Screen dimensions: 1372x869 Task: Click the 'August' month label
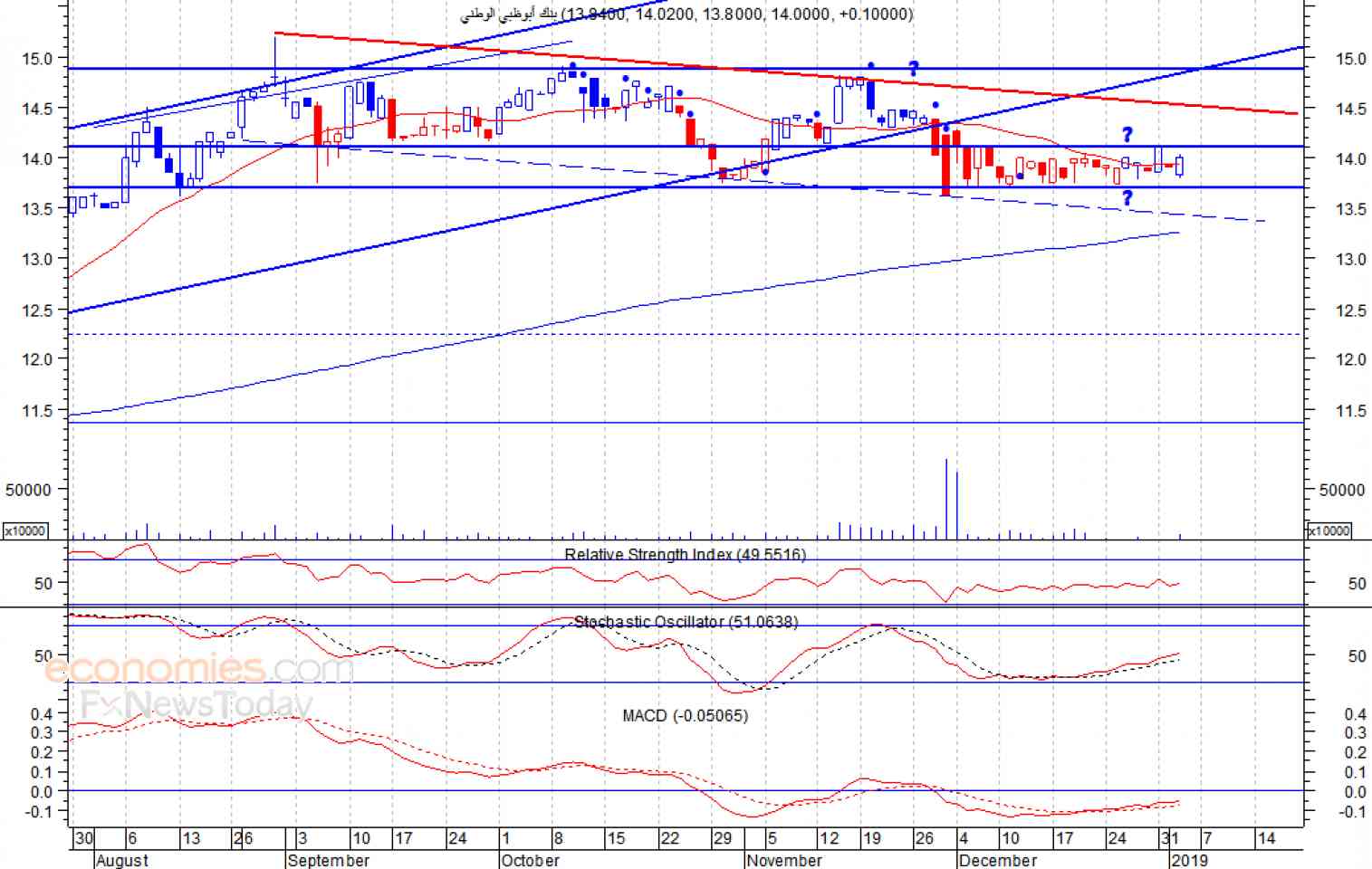click(x=121, y=860)
